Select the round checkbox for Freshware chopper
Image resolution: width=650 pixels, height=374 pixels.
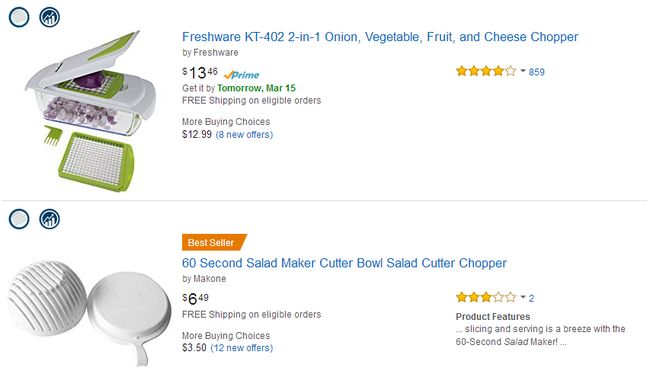(x=19, y=17)
